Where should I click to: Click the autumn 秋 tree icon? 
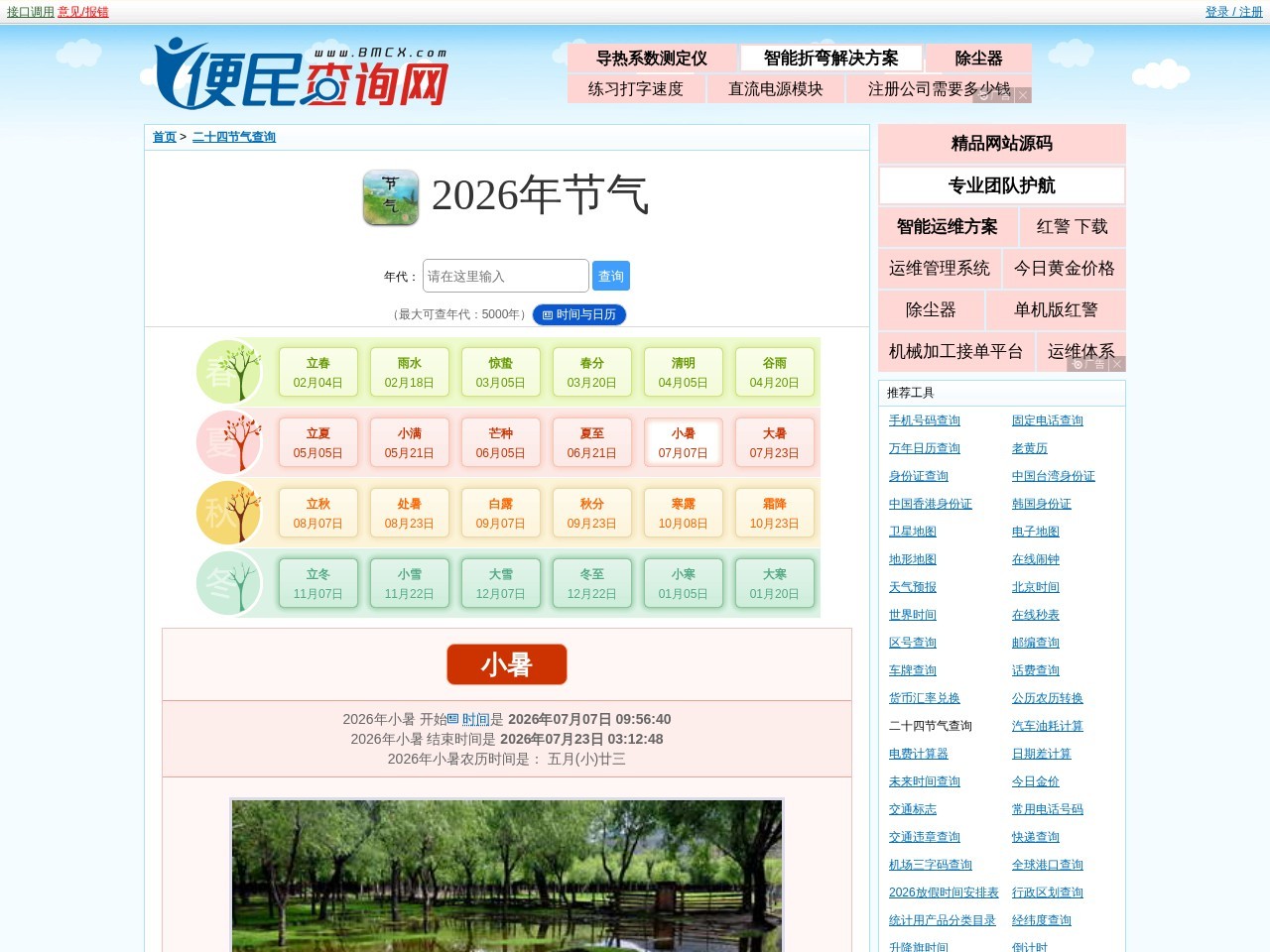pos(229,513)
